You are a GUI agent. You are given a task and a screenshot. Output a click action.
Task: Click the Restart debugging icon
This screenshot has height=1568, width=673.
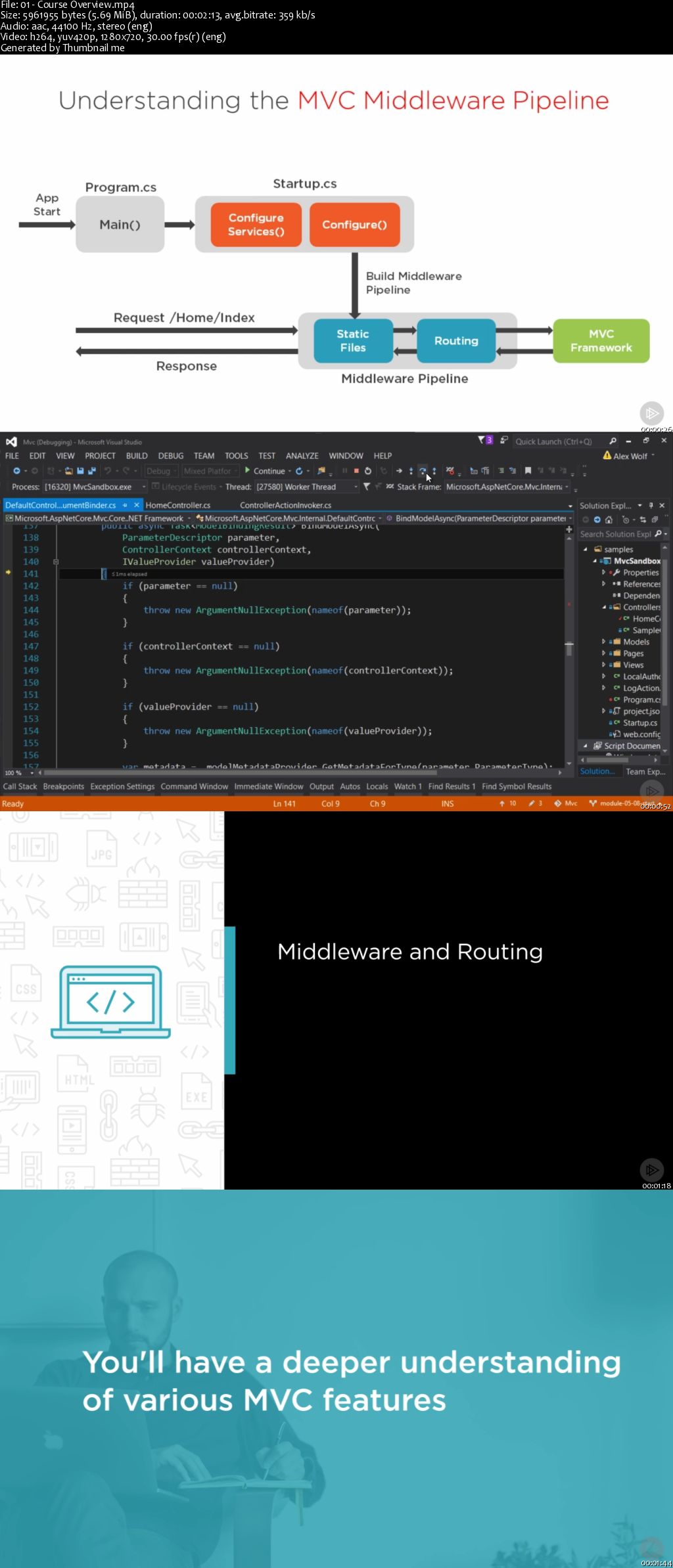tap(368, 471)
